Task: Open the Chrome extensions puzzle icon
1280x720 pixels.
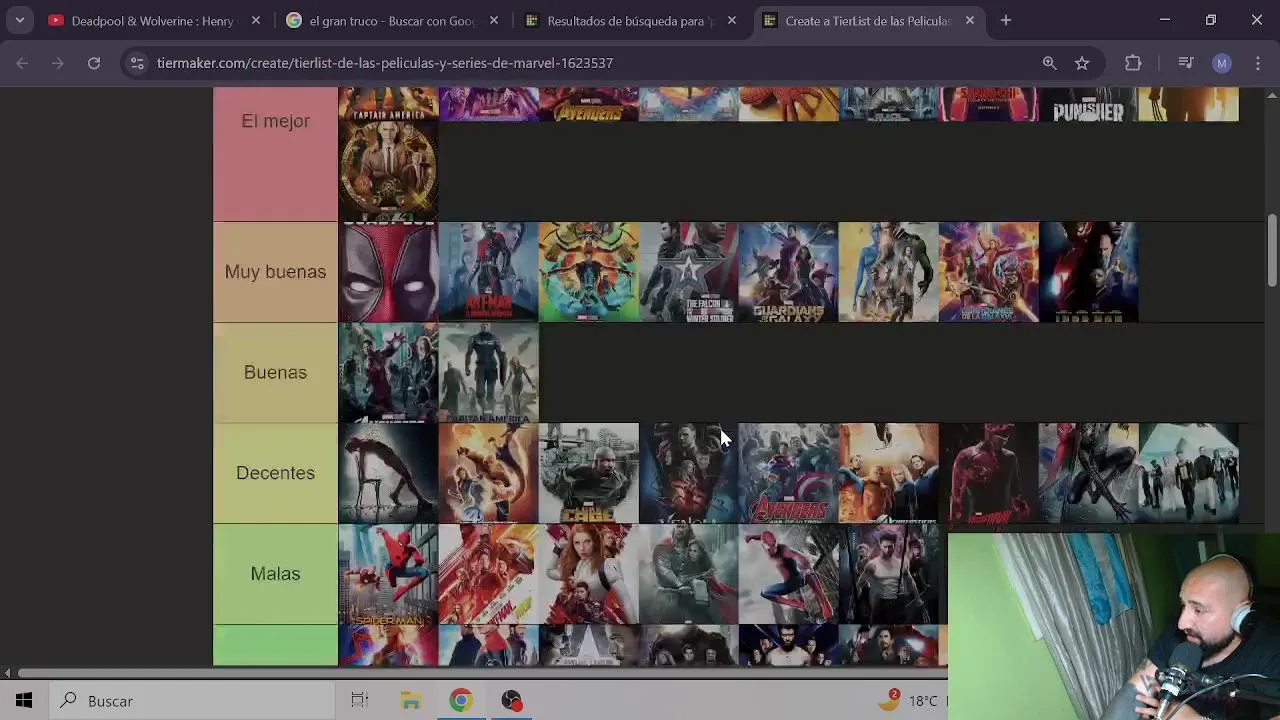Action: [1133, 63]
